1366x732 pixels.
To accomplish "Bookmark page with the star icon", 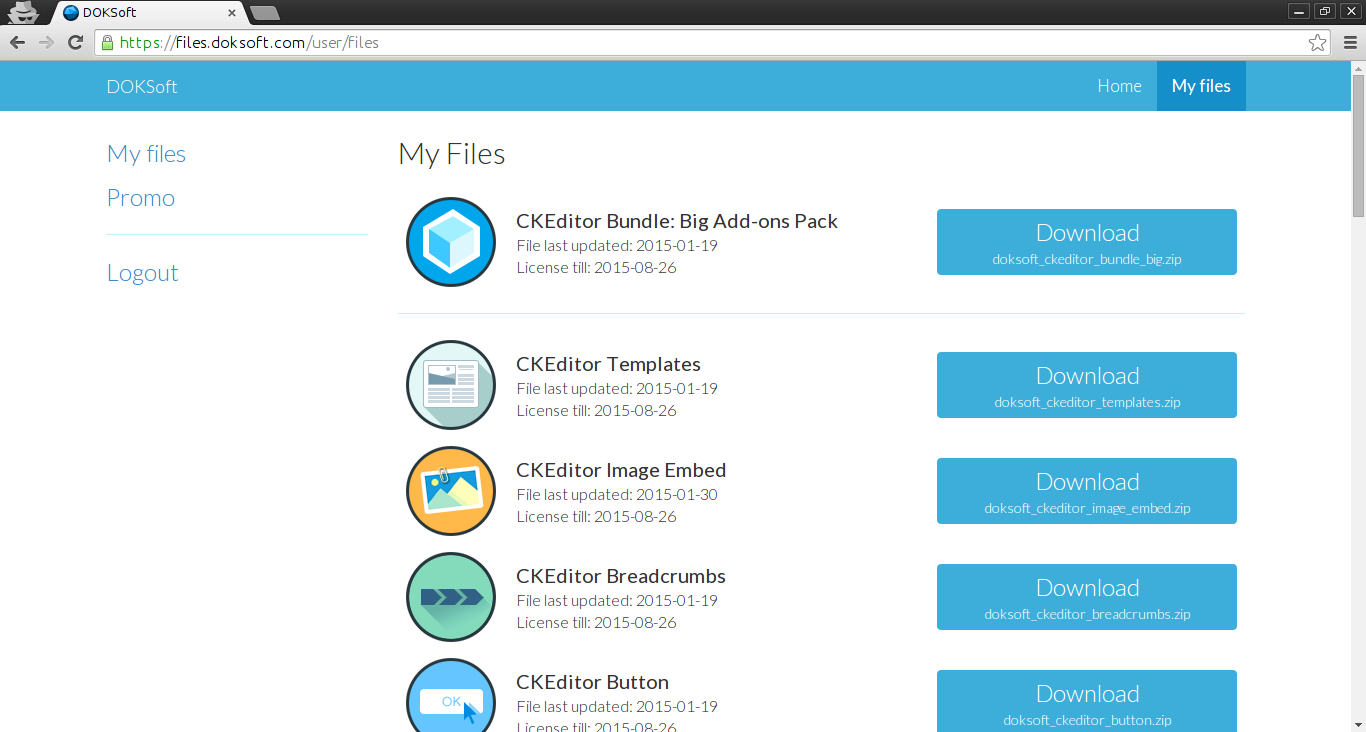I will click(1317, 42).
